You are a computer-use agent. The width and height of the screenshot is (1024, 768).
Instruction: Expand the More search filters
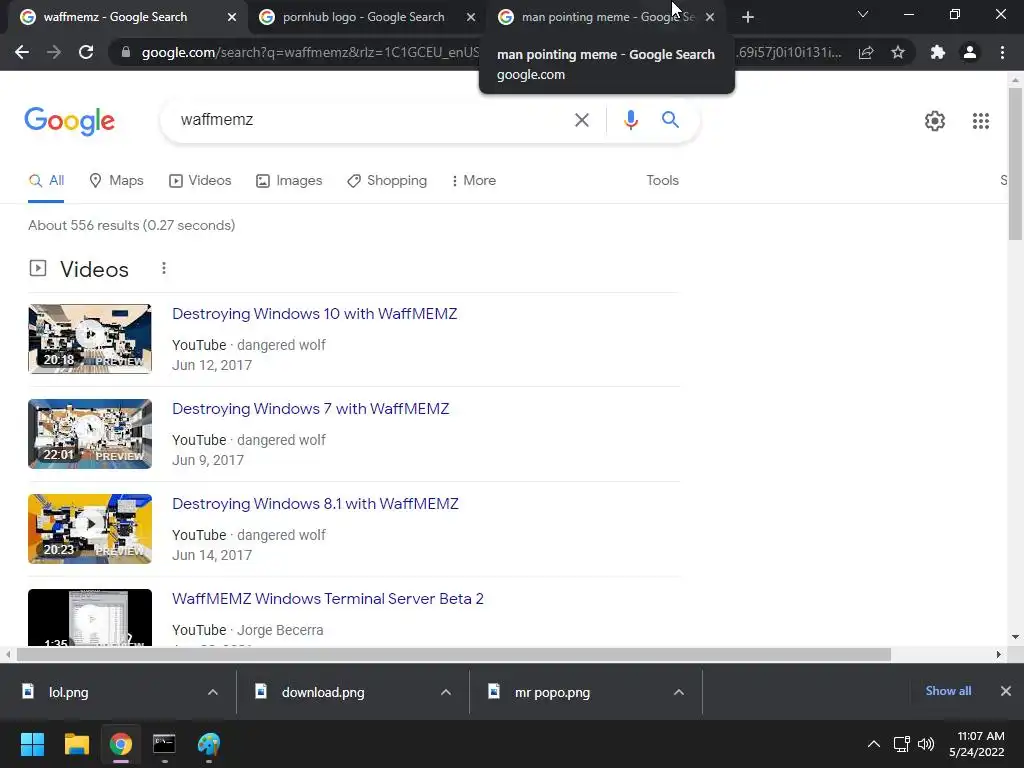pos(473,181)
